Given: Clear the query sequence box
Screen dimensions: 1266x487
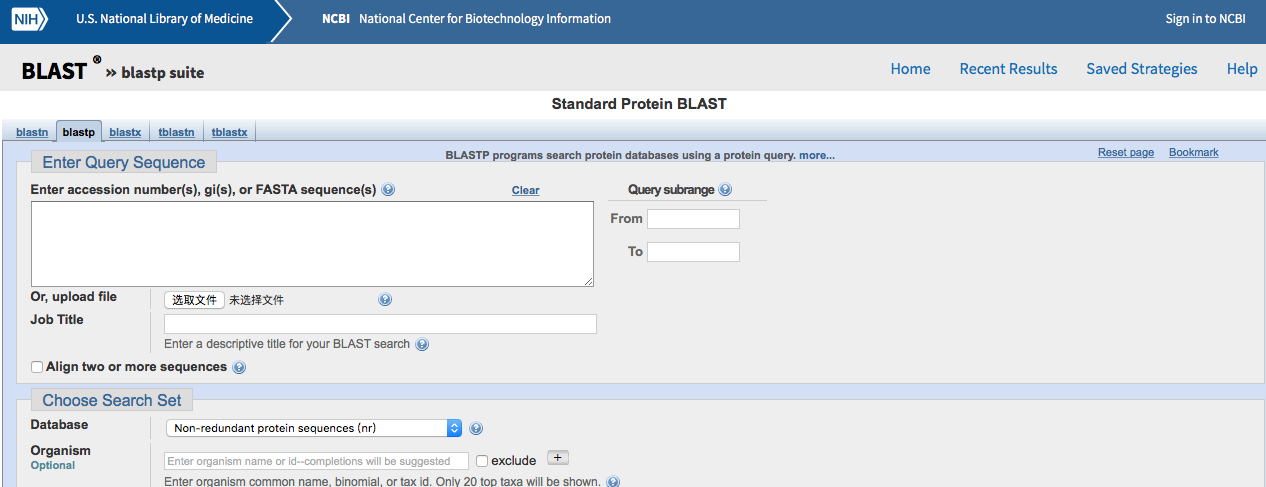Looking at the screenshot, I should tap(526, 190).
